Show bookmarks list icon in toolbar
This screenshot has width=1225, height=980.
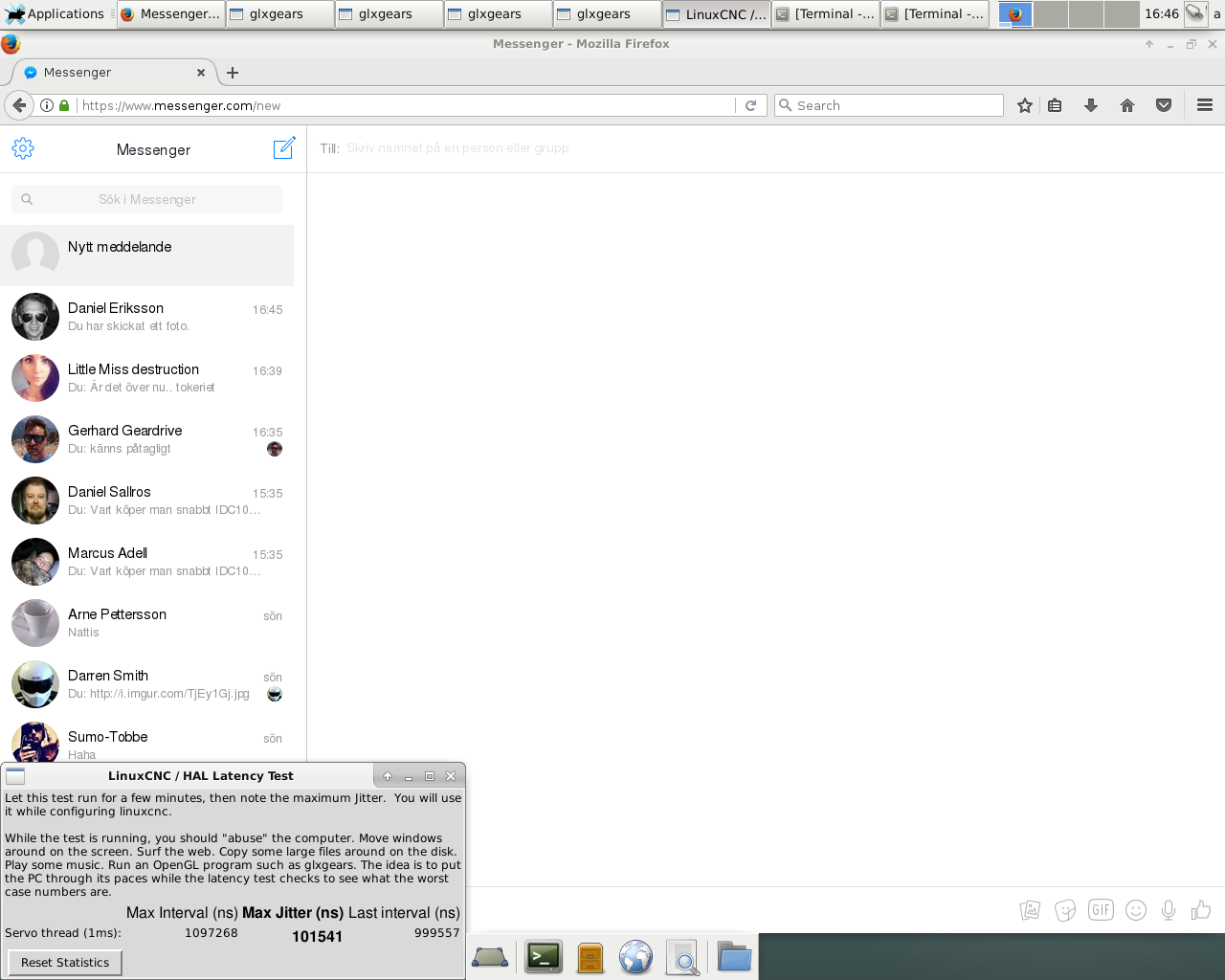tap(1055, 105)
